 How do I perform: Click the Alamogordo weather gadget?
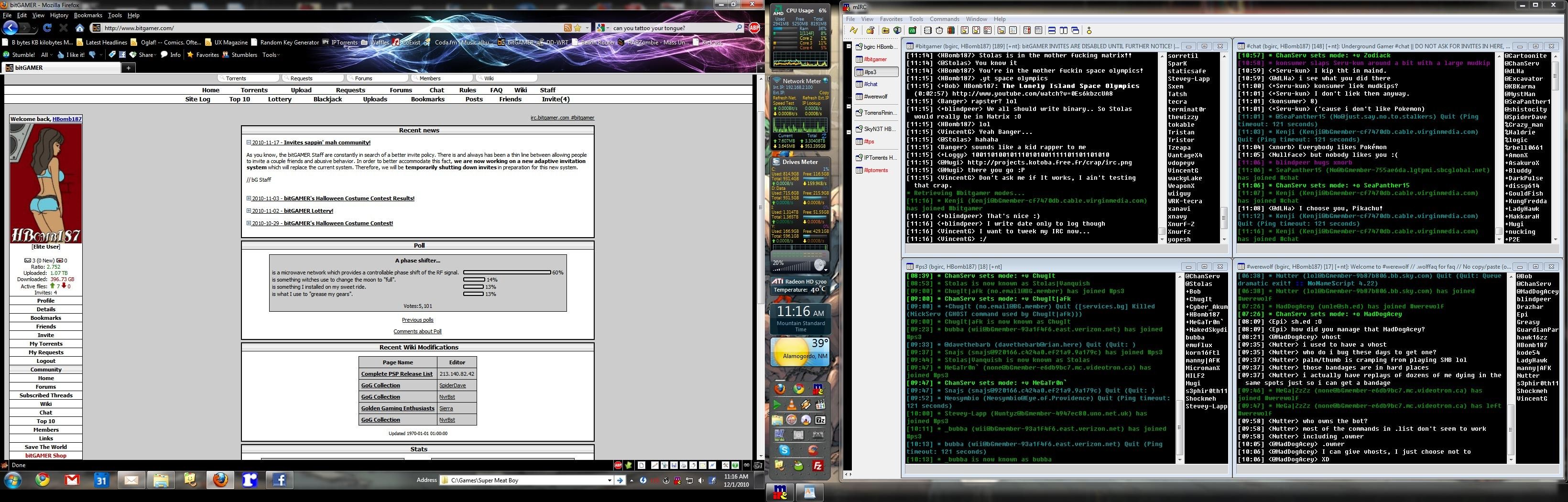(x=800, y=353)
